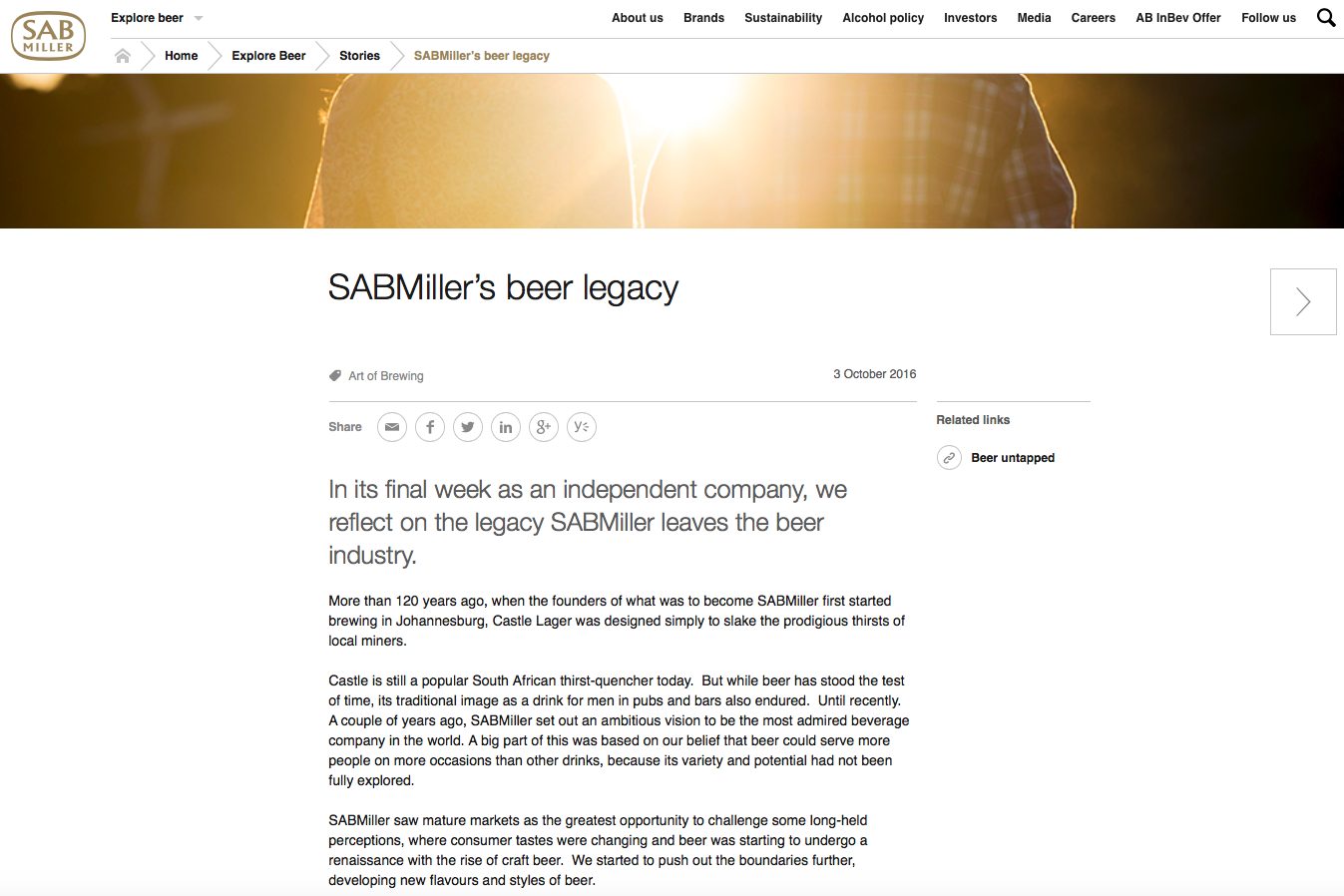The height and width of the screenshot is (896, 1344).
Task: Click paragraph beginning 'More than 120 years ago'
Action: pos(617,621)
